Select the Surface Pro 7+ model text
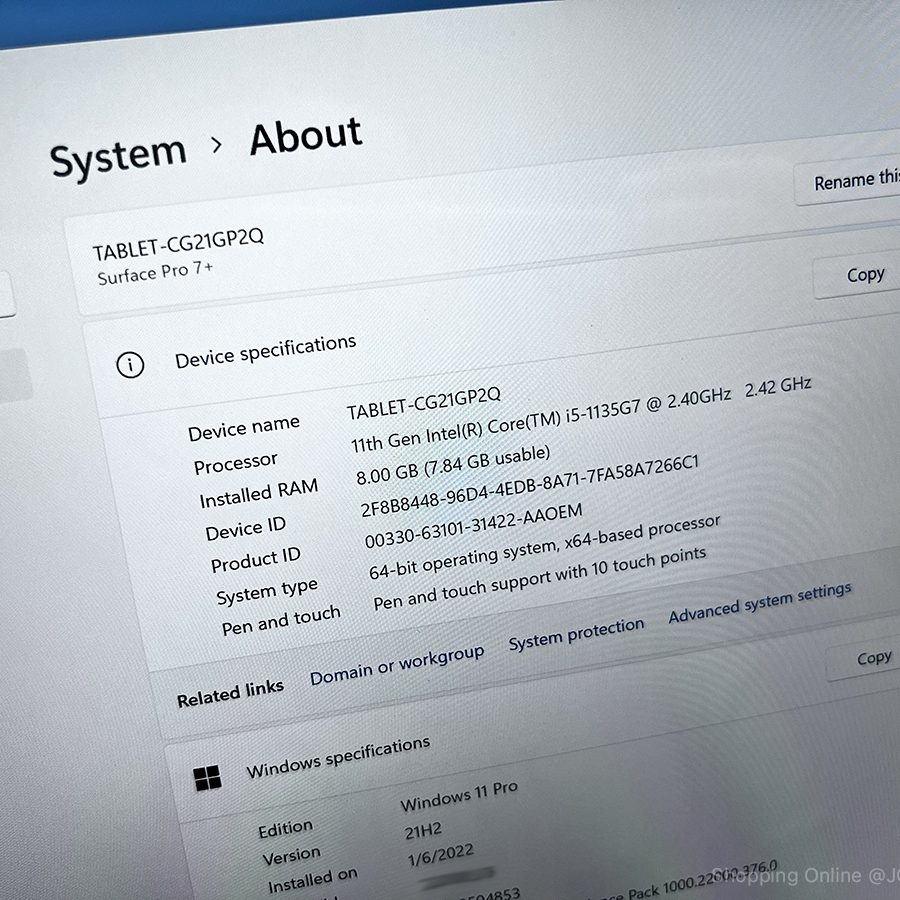Image resolution: width=900 pixels, height=900 pixels. pos(155,273)
